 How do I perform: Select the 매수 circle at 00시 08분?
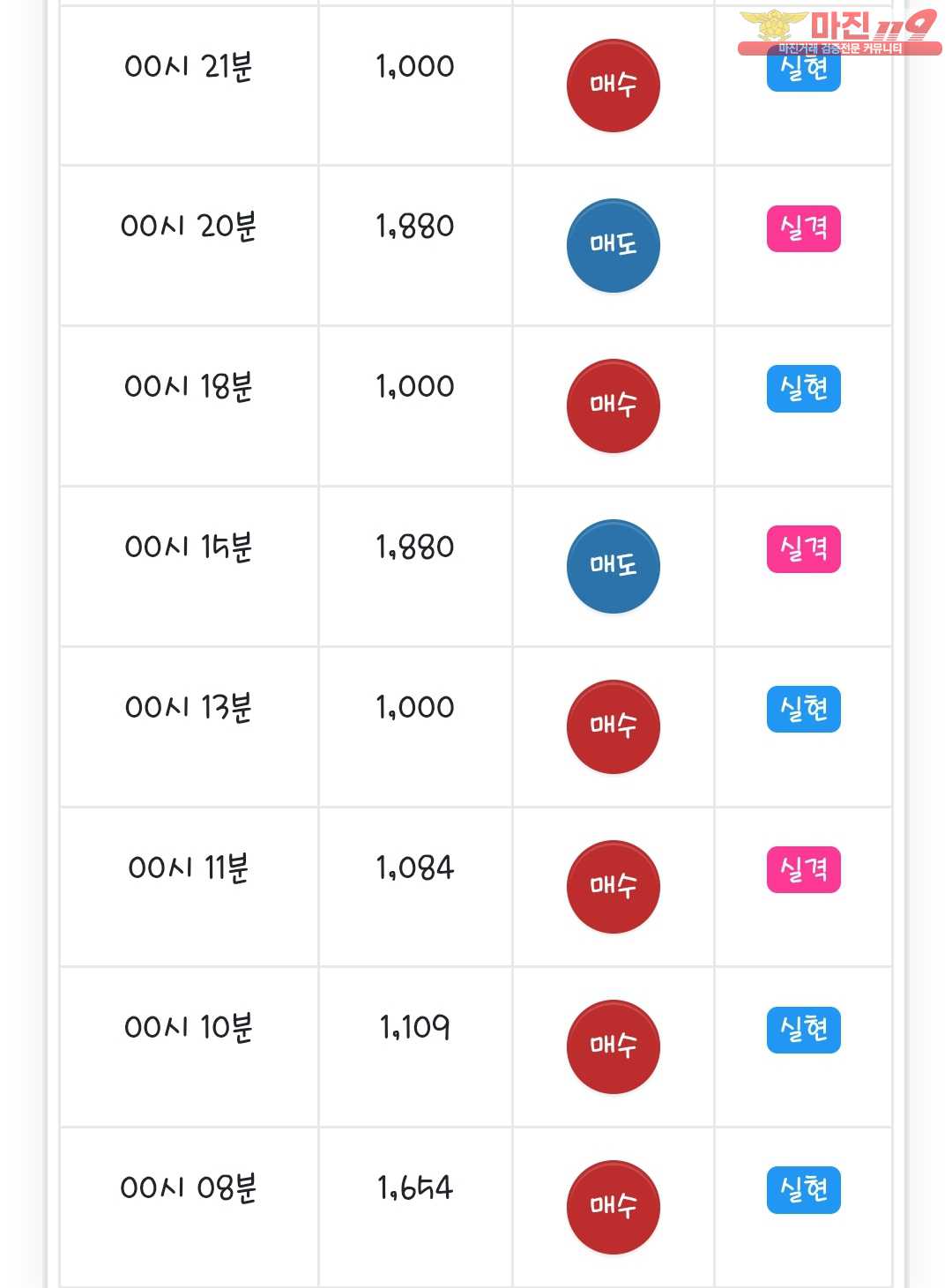tap(613, 1207)
